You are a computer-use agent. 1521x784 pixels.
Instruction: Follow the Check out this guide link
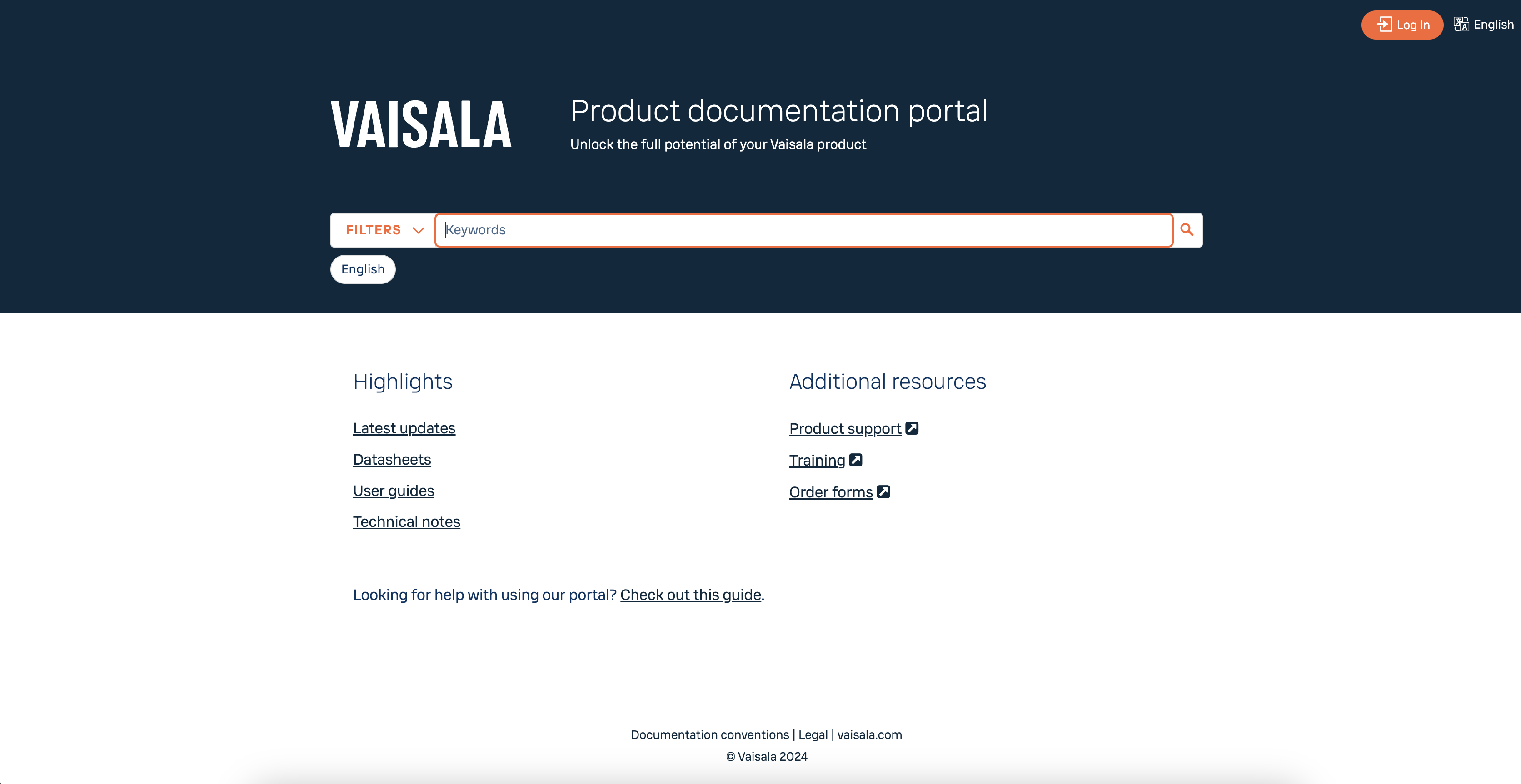click(690, 595)
